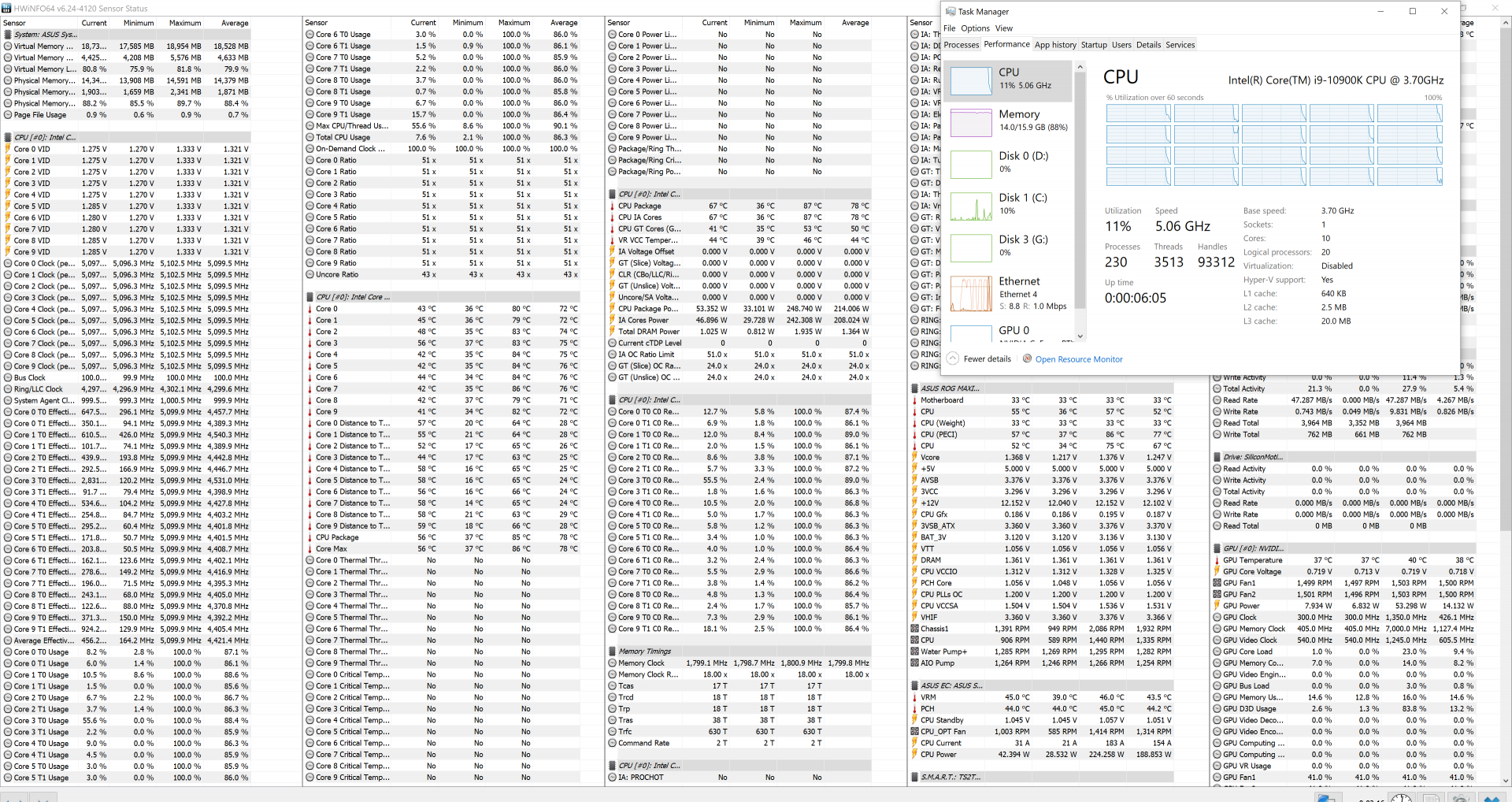Click the fan icon next to AIO Pump

coord(914,663)
